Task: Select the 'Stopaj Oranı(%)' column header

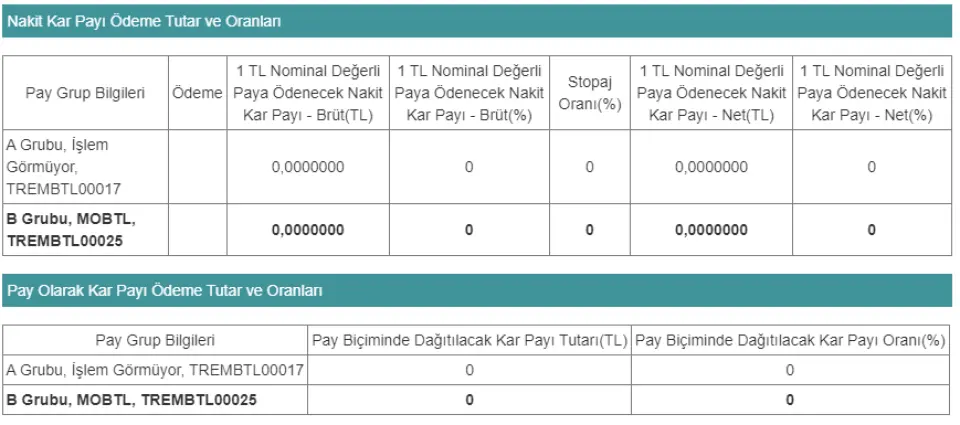Action: coord(589,93)
